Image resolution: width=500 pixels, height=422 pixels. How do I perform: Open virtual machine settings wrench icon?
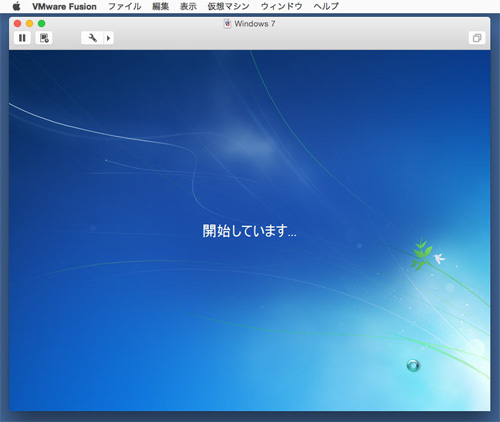(x=93, y=38)
